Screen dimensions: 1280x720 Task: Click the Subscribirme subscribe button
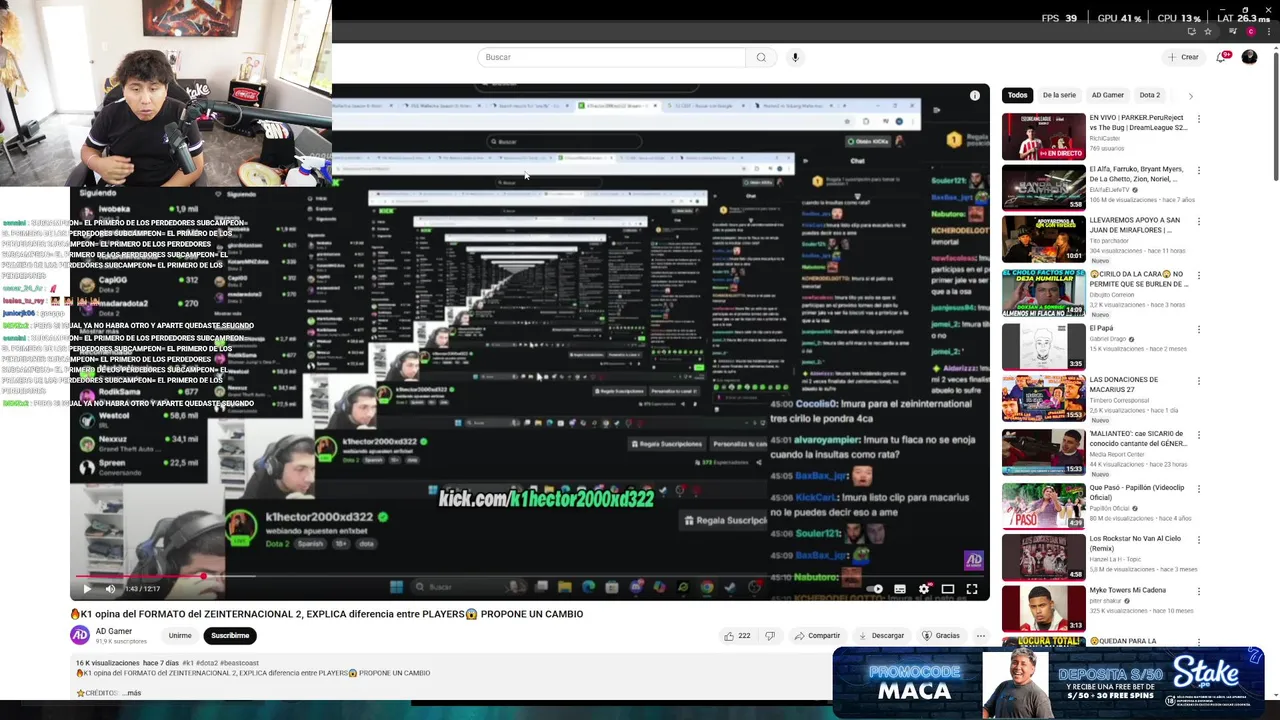(x=230, y=635)
